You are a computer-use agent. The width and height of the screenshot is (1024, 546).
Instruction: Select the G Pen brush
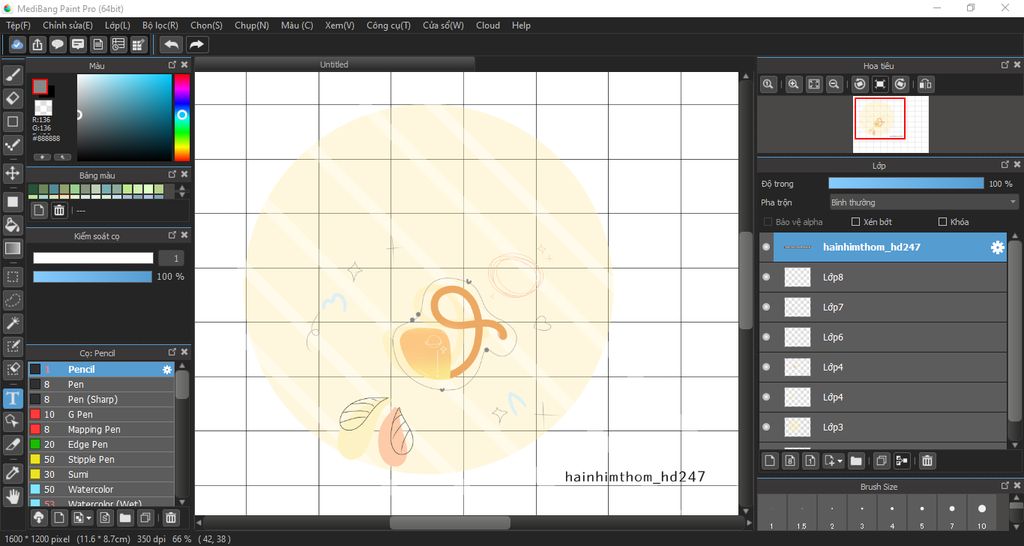tap(101, 414)
